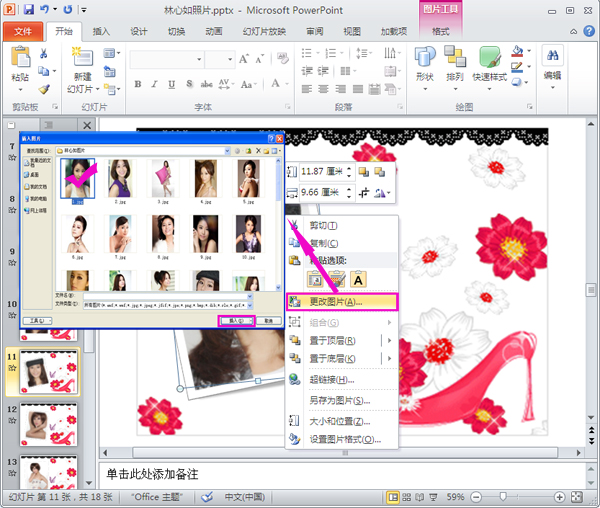Insert a shape via Shapes icon
This screenshot has width=600, height=508.
[425, 57]
